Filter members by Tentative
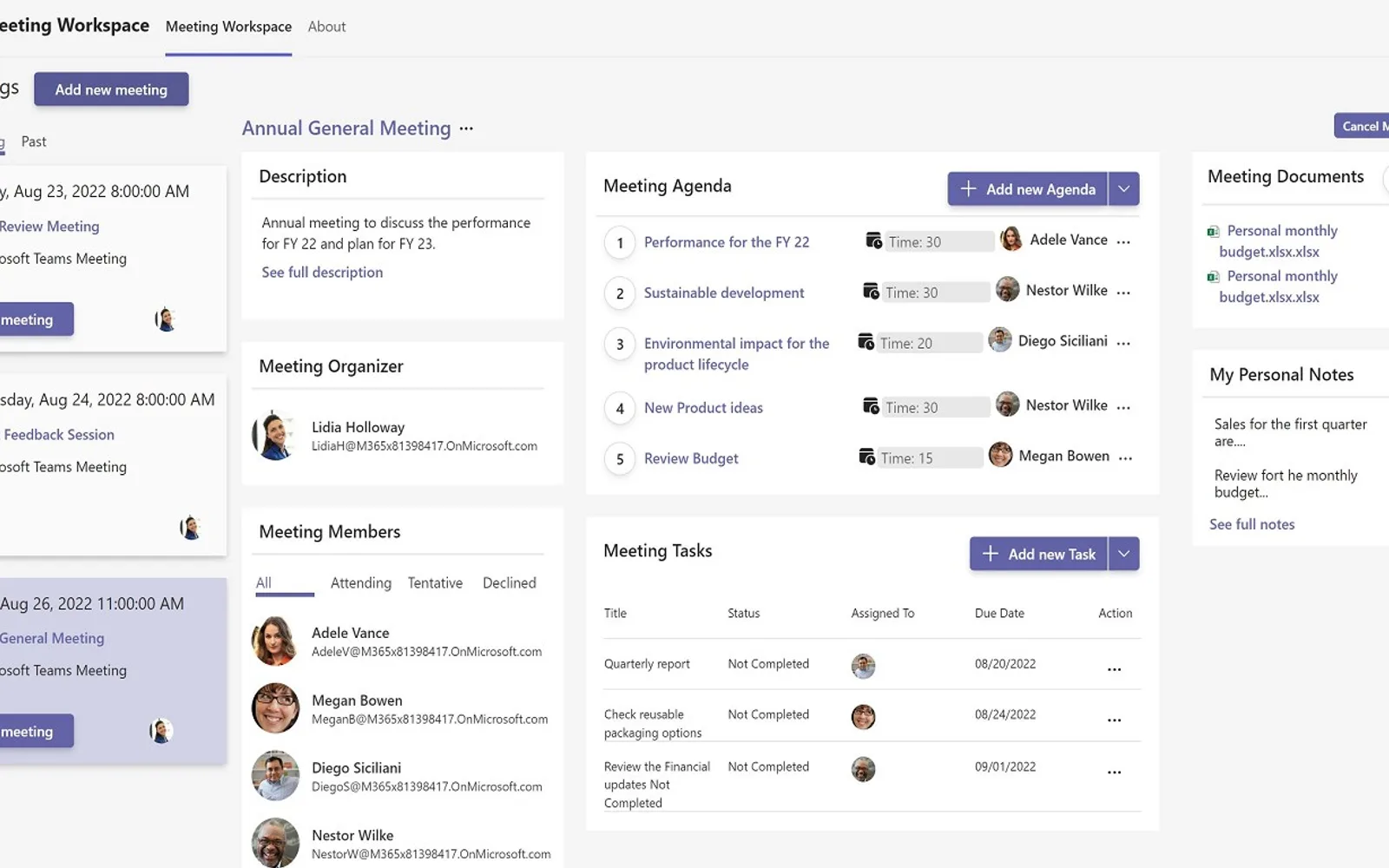This screenshot has height=868, width=1389. tap(435, 583)
